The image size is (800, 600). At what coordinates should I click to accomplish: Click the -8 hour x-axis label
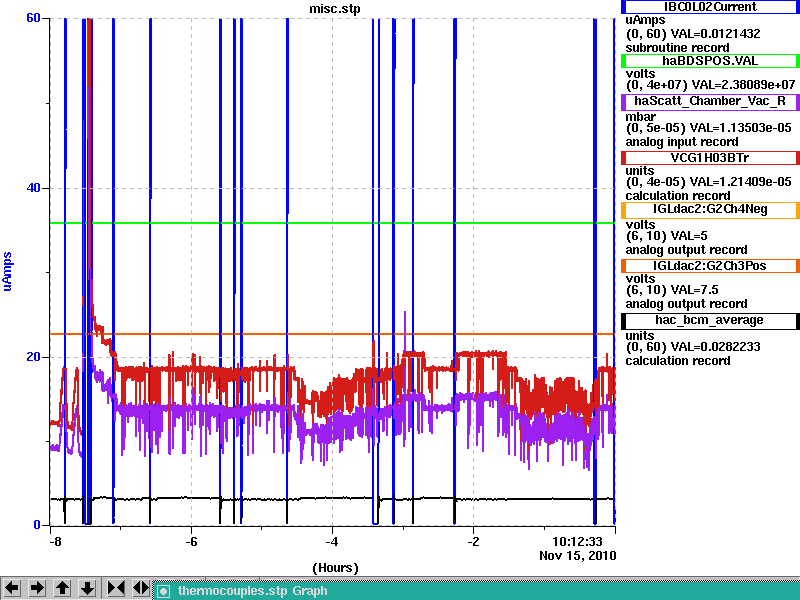click(x=55, y=541)
